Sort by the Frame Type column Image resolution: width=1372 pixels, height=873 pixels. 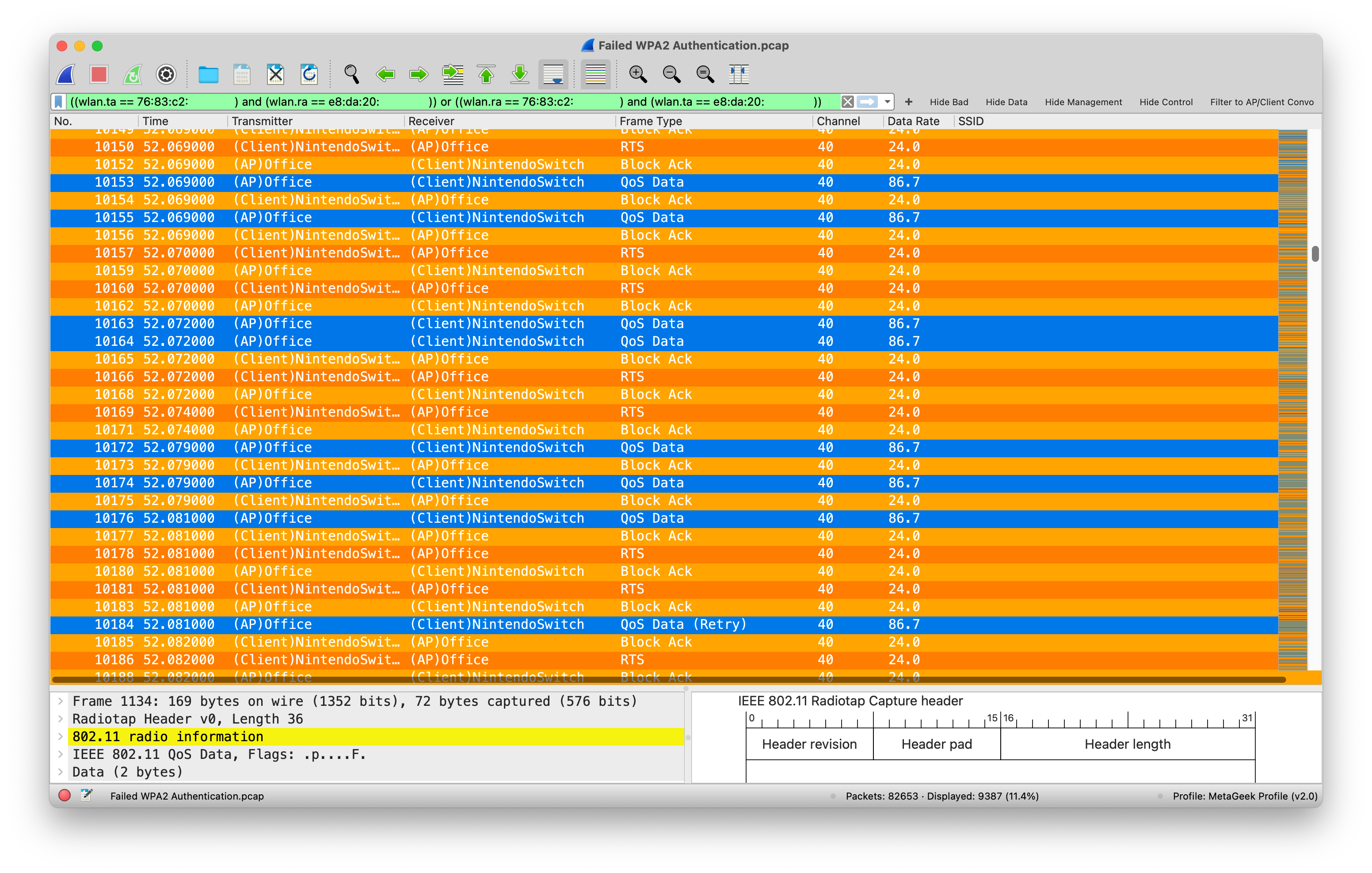point(651,121)
